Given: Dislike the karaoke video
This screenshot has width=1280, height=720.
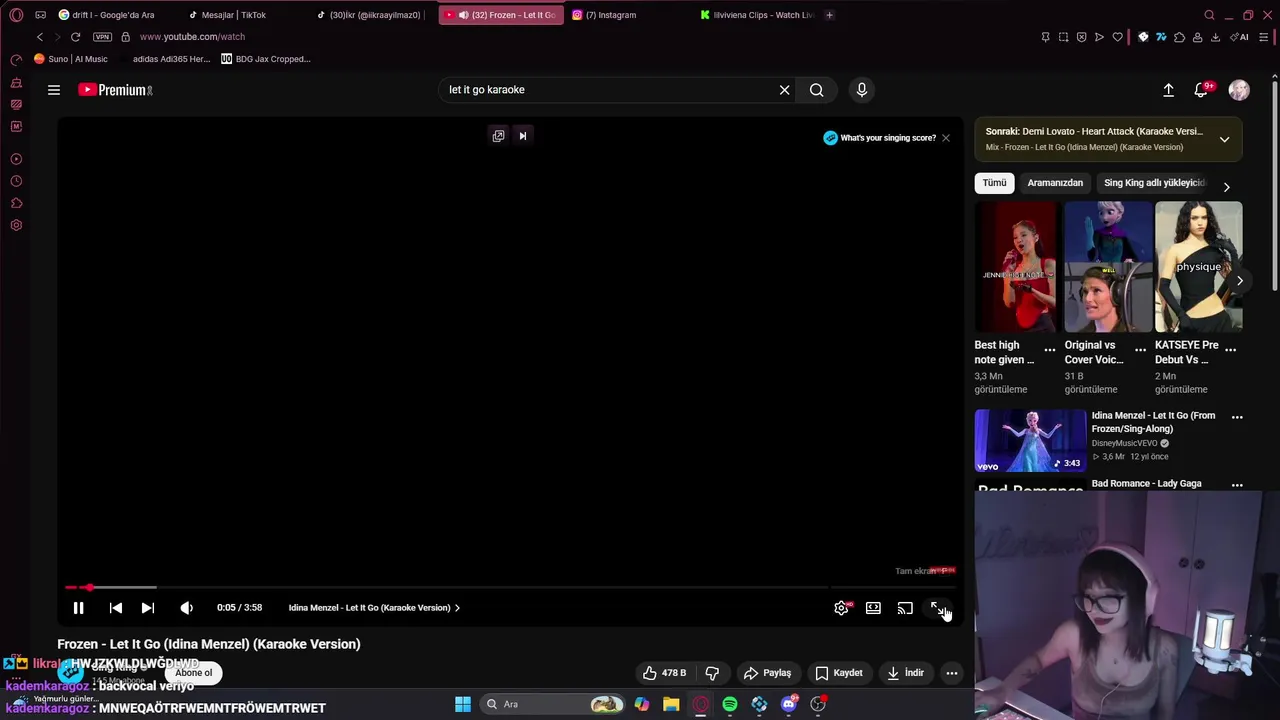Looking at the screenshot, I should click(x=712, y=673).
